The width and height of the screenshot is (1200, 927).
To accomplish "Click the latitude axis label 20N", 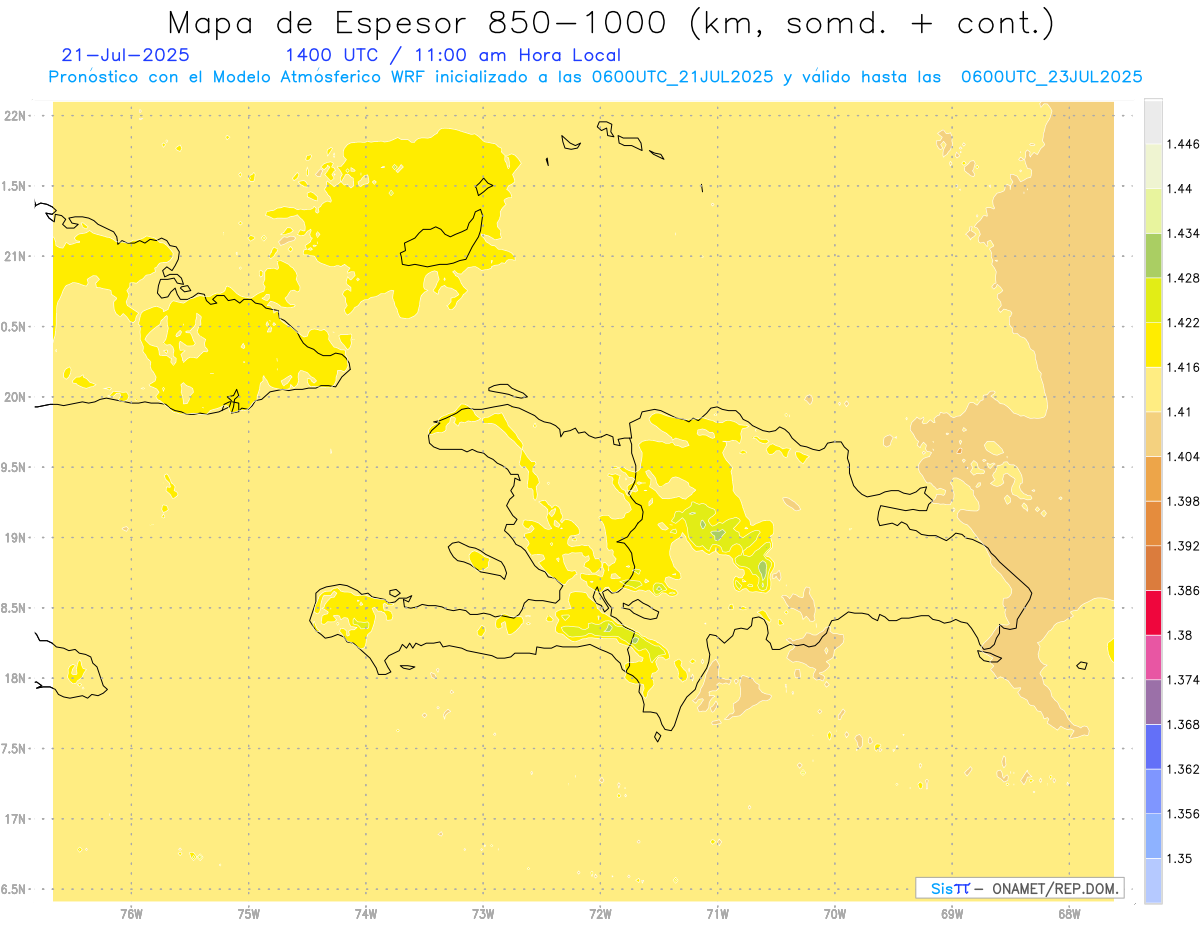I will [x=15, y=397].
